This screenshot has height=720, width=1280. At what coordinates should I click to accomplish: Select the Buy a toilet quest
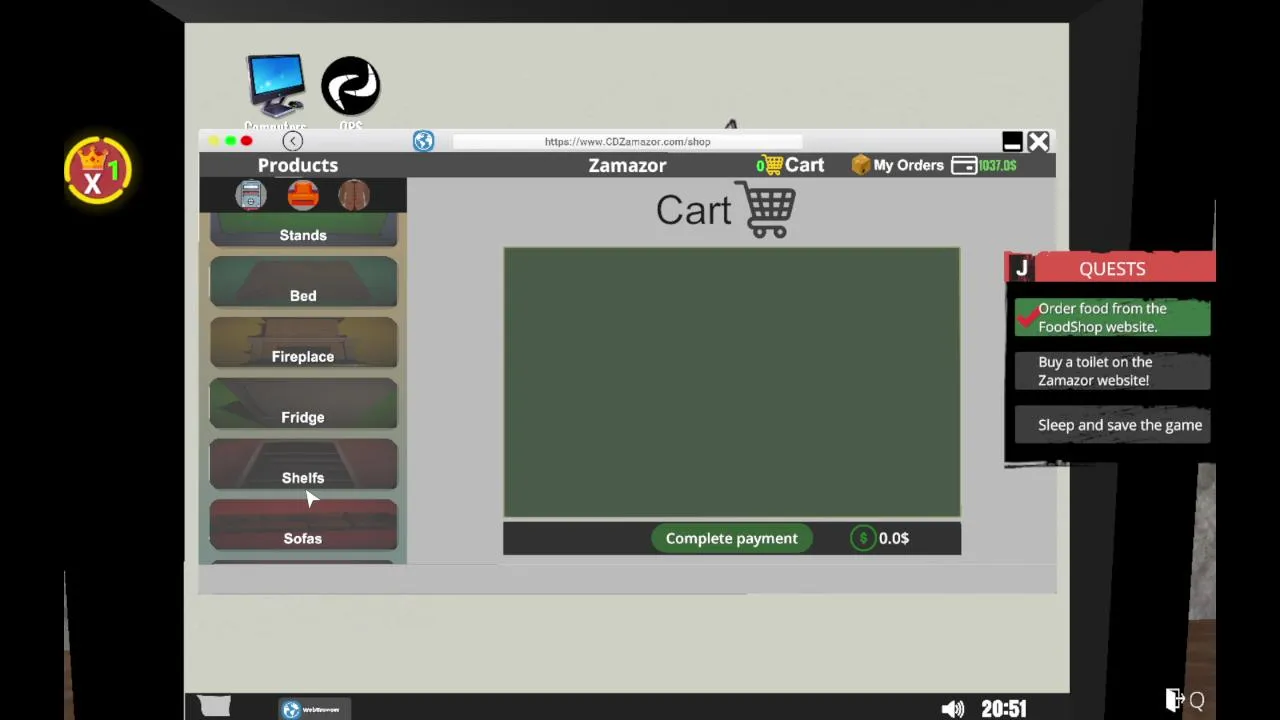click(x=1112, y=371)
